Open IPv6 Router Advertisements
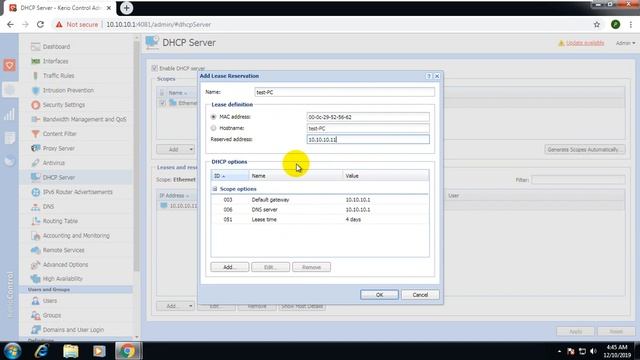 tap(78, 192)
